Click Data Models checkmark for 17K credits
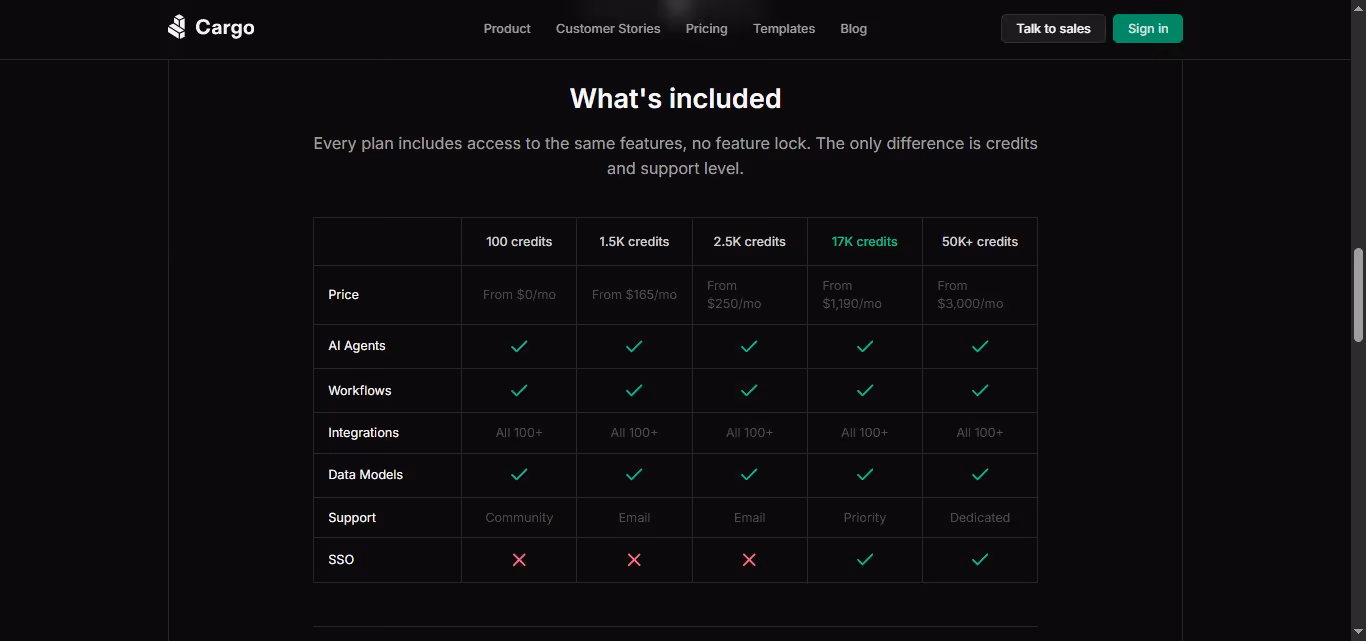Screen dimensions: 1366x641 click(865, 475)
